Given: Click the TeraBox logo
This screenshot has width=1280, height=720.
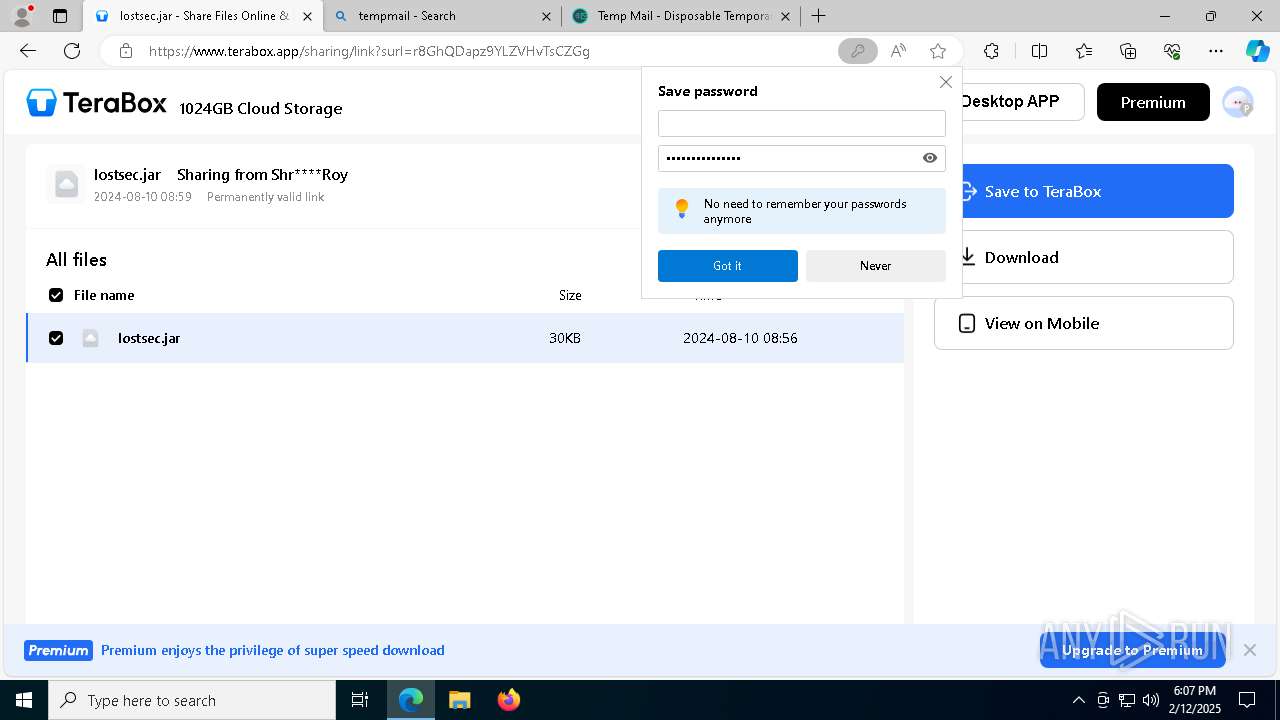Looking at the screenshot, I should pos(96,102).
